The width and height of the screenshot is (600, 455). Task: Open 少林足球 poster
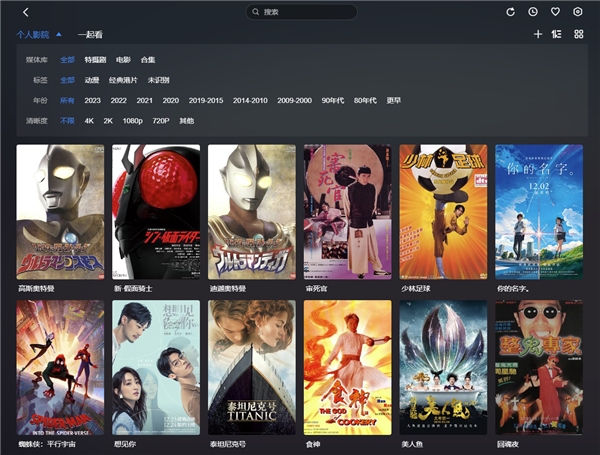pos(443,212)
